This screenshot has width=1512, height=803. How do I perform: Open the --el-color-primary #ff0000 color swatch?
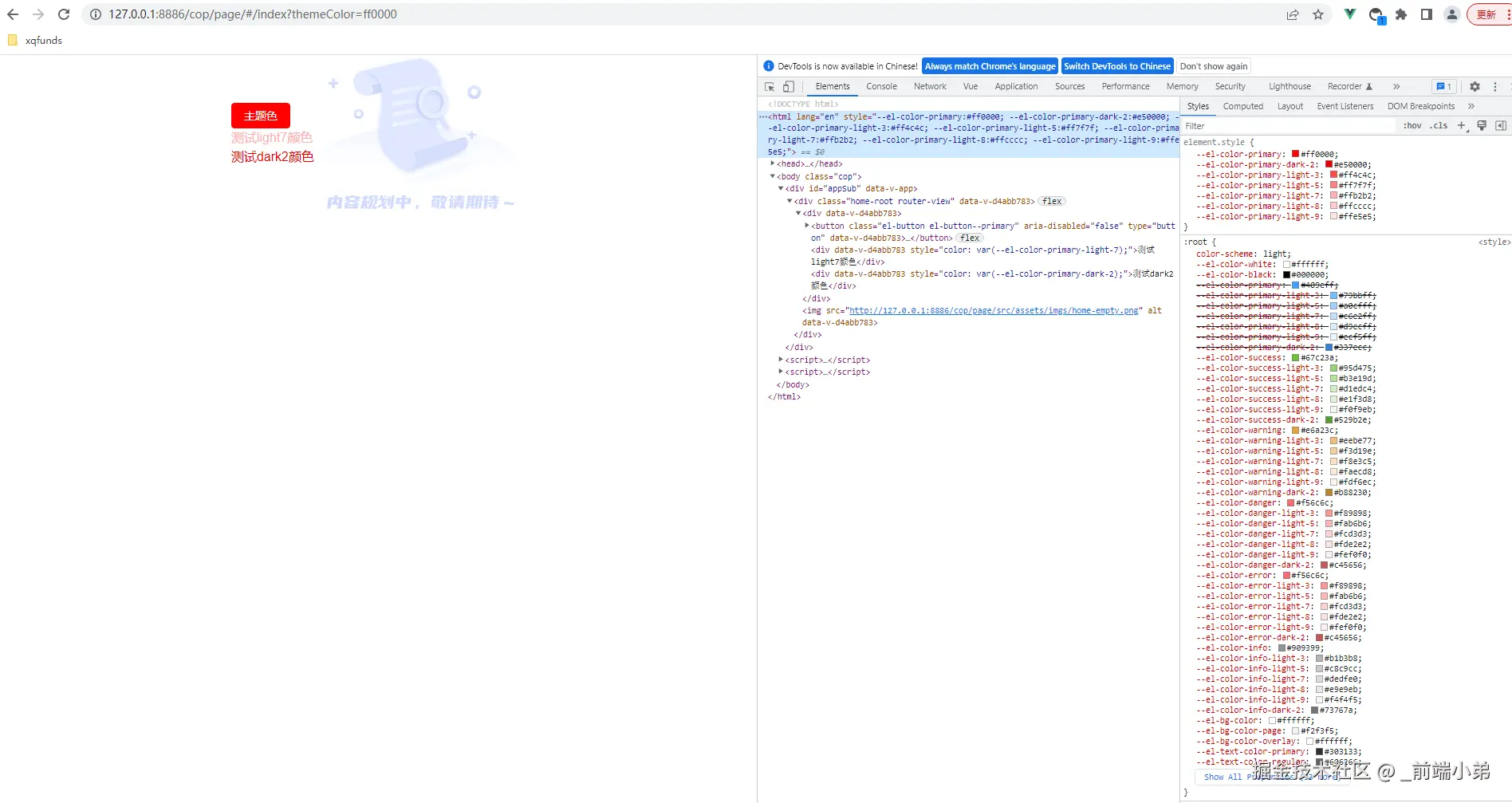click(1296, 155)
